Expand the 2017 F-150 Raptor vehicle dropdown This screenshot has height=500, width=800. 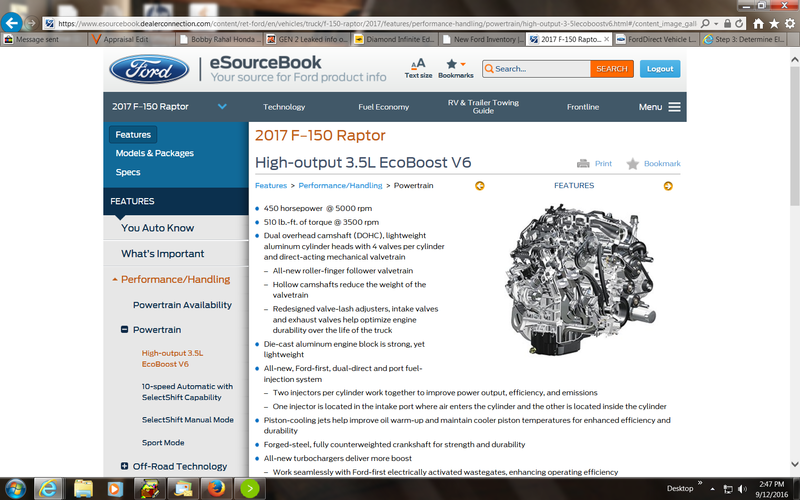(222, 107)
